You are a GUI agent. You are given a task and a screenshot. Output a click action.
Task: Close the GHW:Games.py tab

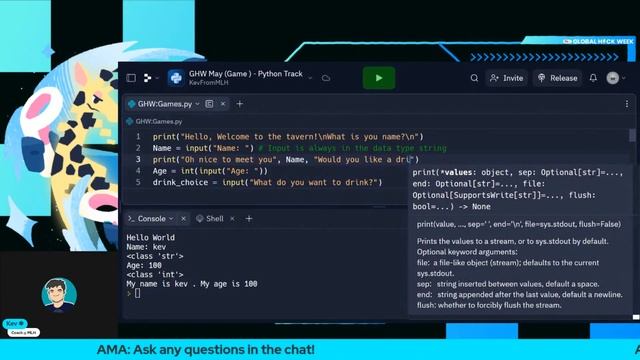tap(223, 104)
